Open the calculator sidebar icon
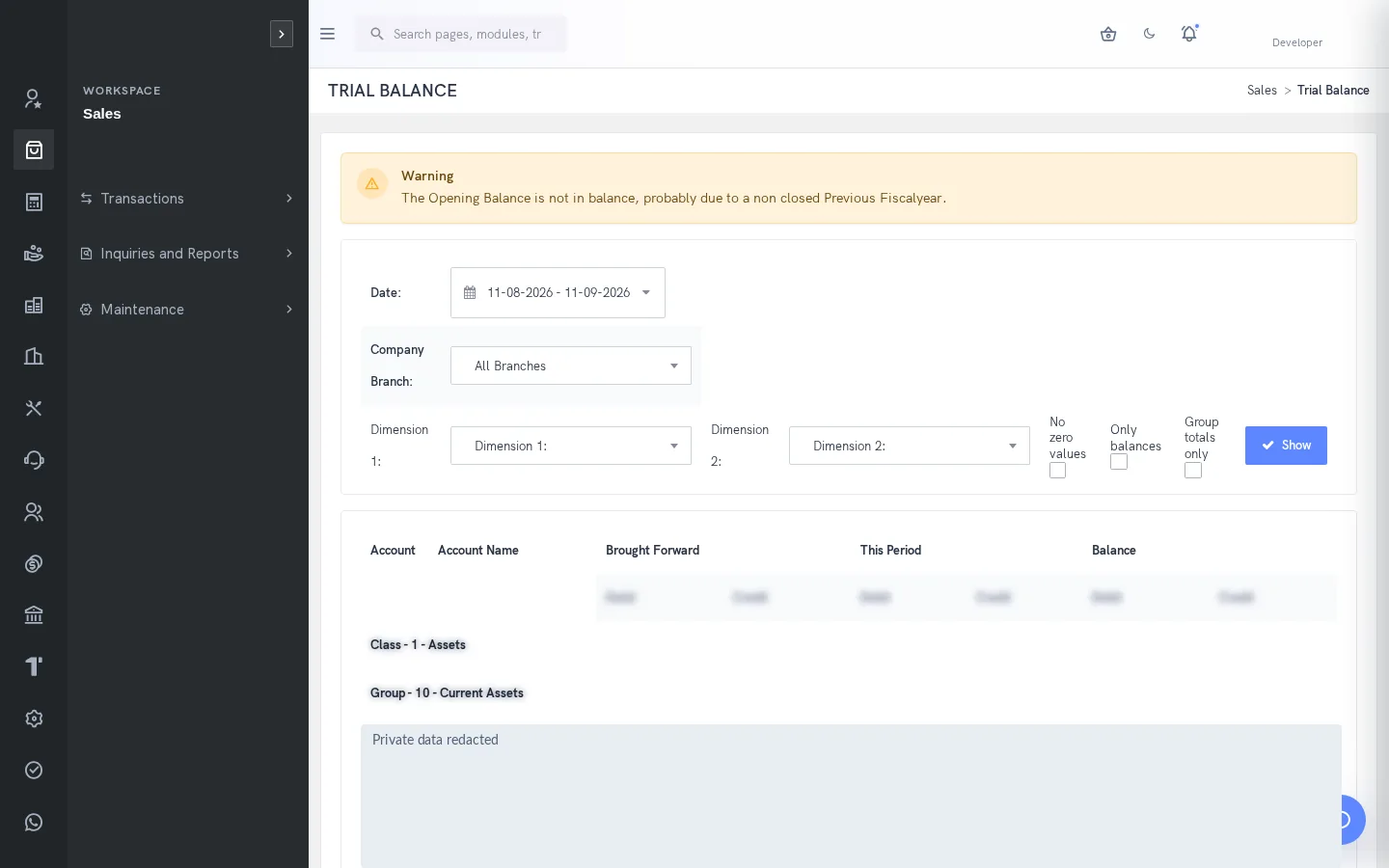 point(34,202)
